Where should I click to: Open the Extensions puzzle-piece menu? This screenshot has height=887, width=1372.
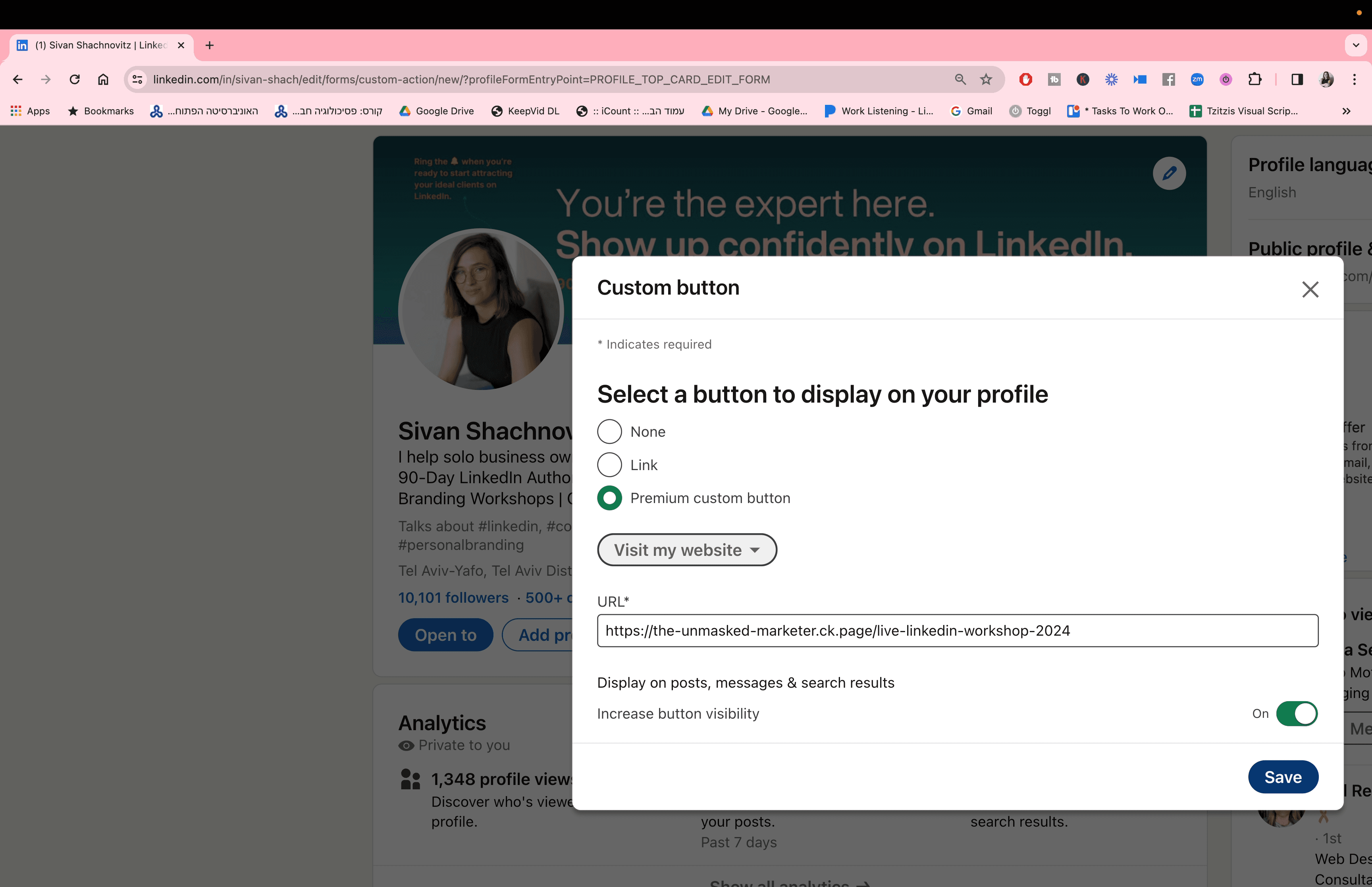[1254, 79]
